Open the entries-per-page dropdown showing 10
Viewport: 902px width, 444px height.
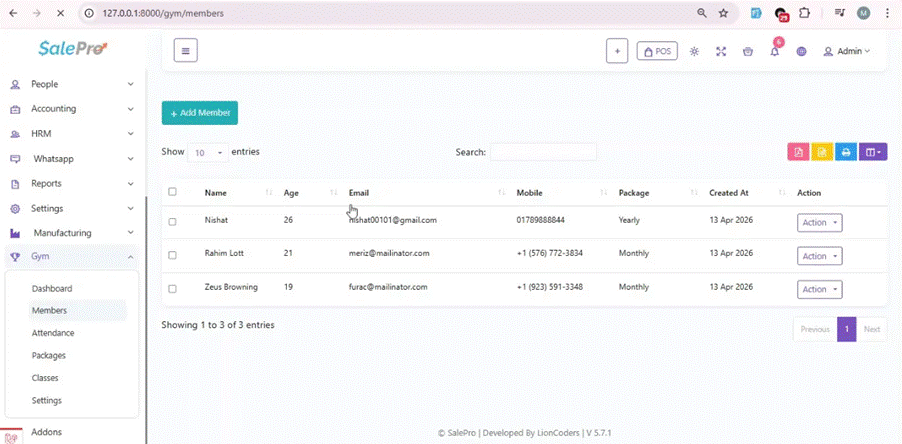tap(207, 153)
